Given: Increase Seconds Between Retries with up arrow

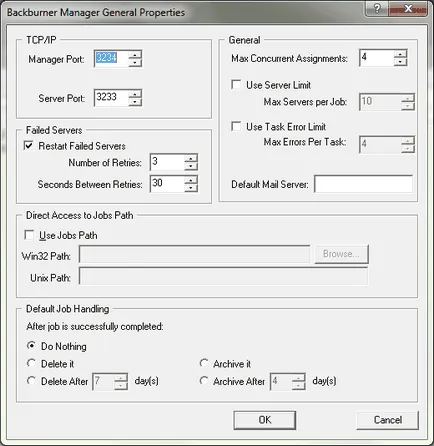Looking at the screenshot, I should tap(191, 180).
